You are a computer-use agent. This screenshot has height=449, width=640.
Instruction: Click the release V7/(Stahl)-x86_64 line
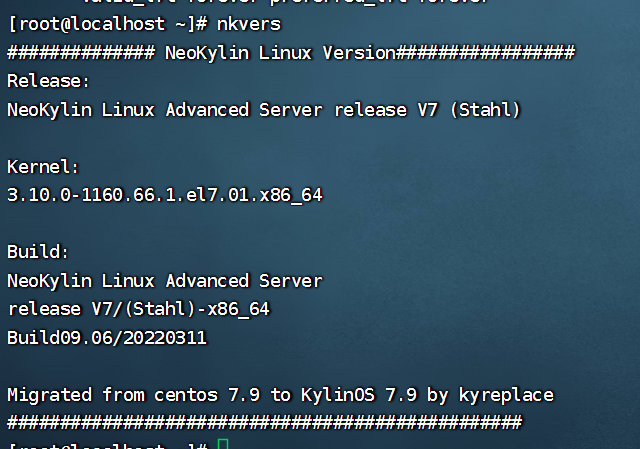click(x=138, y=309)
